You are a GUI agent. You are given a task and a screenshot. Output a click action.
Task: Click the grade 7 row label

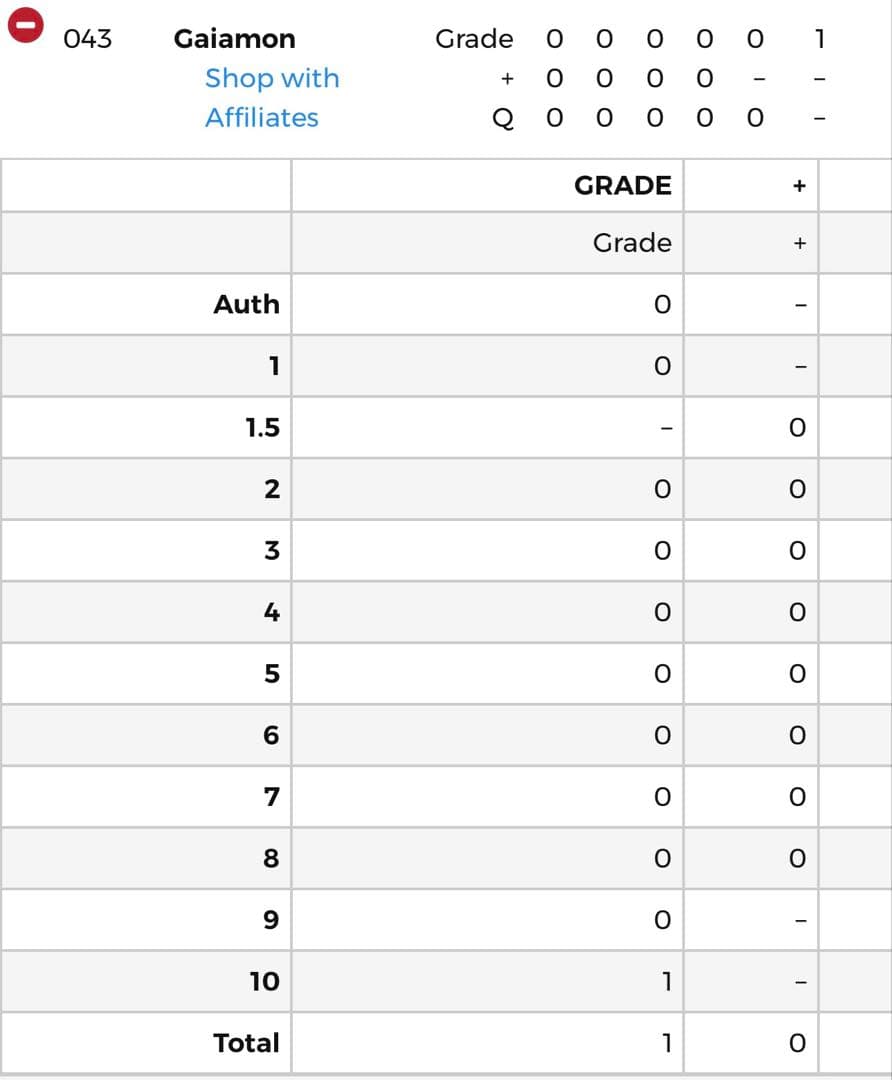click(x=271, y=797)
